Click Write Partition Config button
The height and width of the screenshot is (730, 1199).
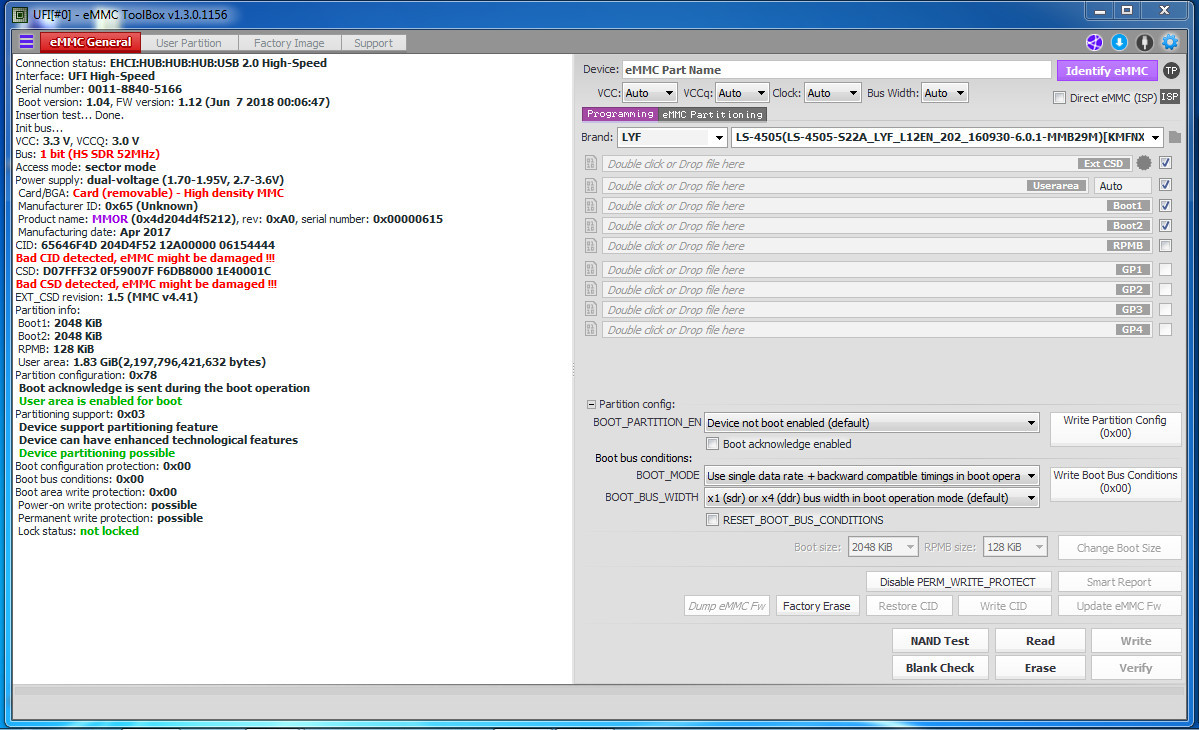[x=1115, y=427]
